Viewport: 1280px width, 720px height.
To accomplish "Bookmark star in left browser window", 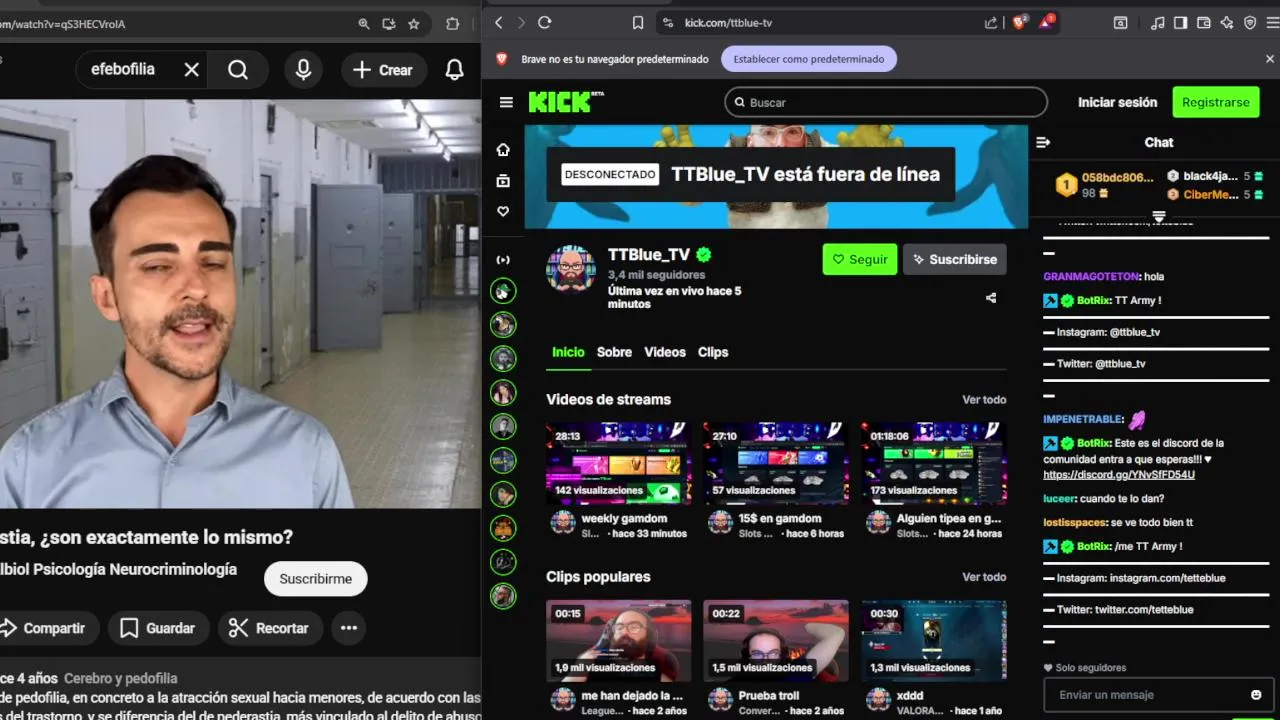I will [414, 24].
